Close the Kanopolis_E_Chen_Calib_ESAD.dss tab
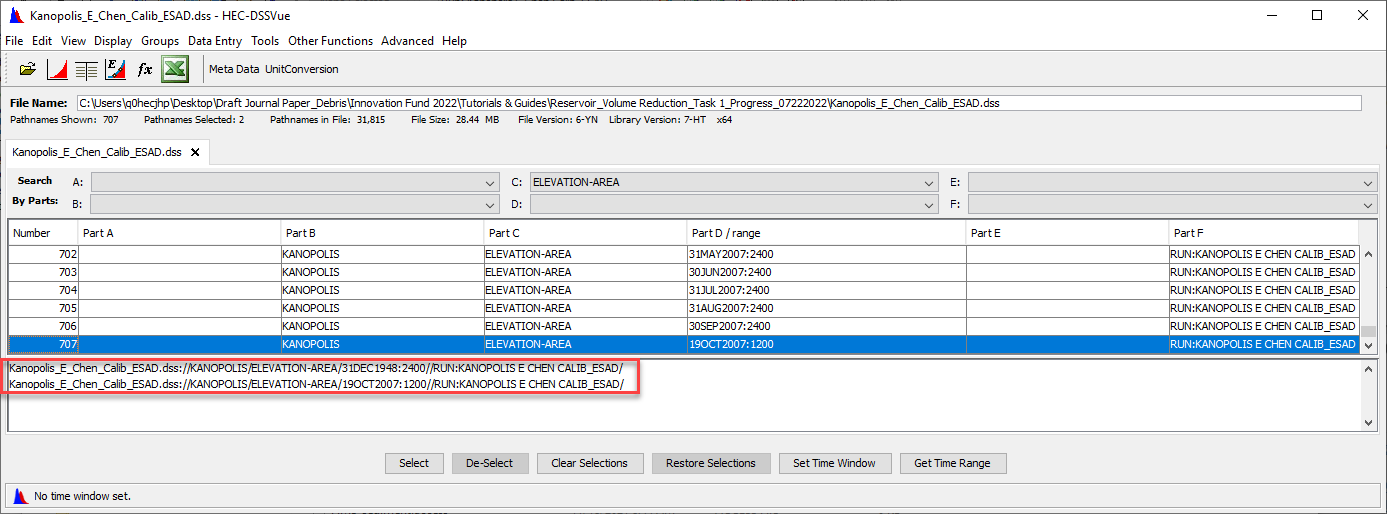The image size is (1387, 514). 195,152
